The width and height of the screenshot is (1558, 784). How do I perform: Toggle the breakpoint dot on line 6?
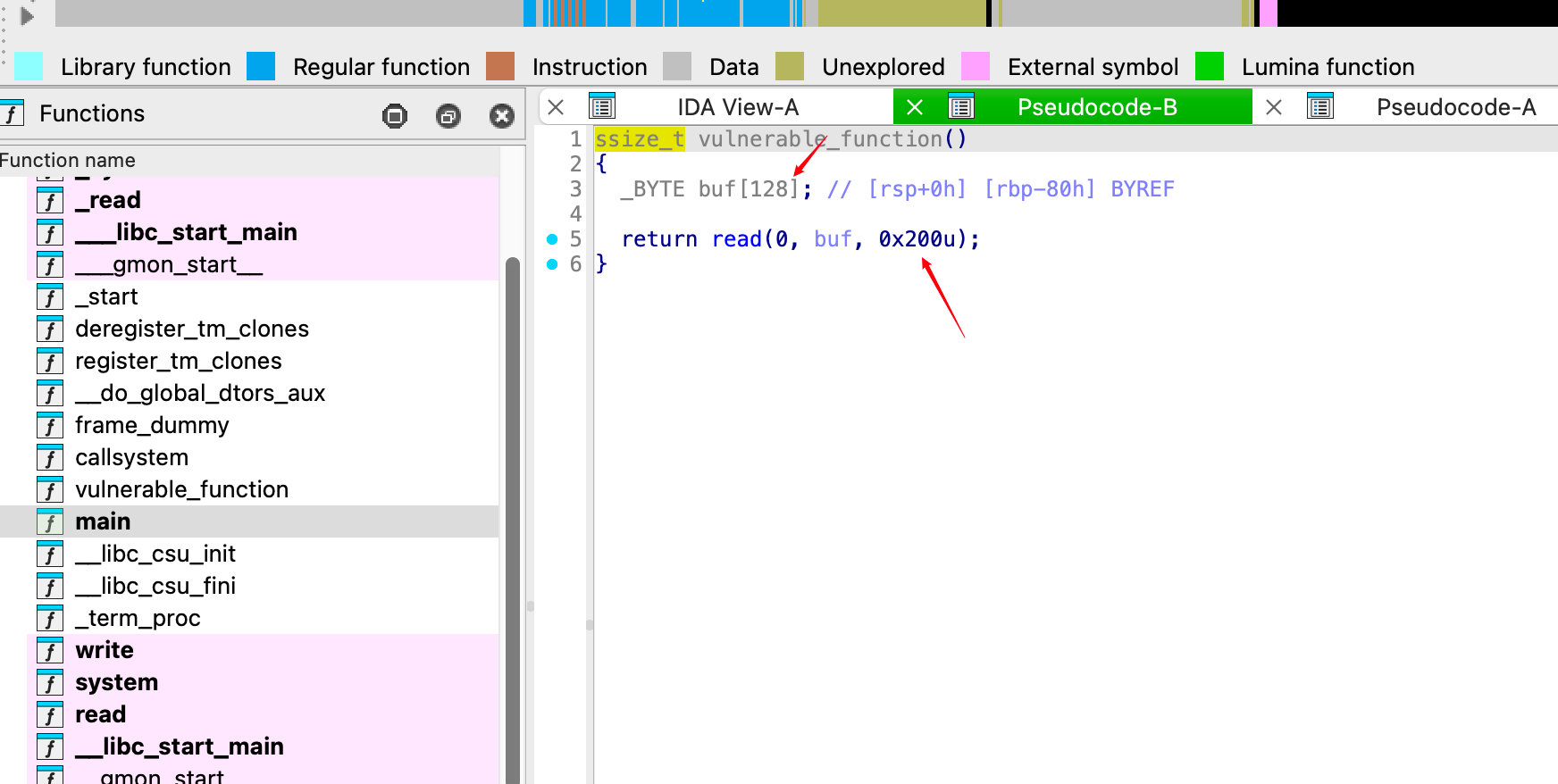[x=552, y=264]
